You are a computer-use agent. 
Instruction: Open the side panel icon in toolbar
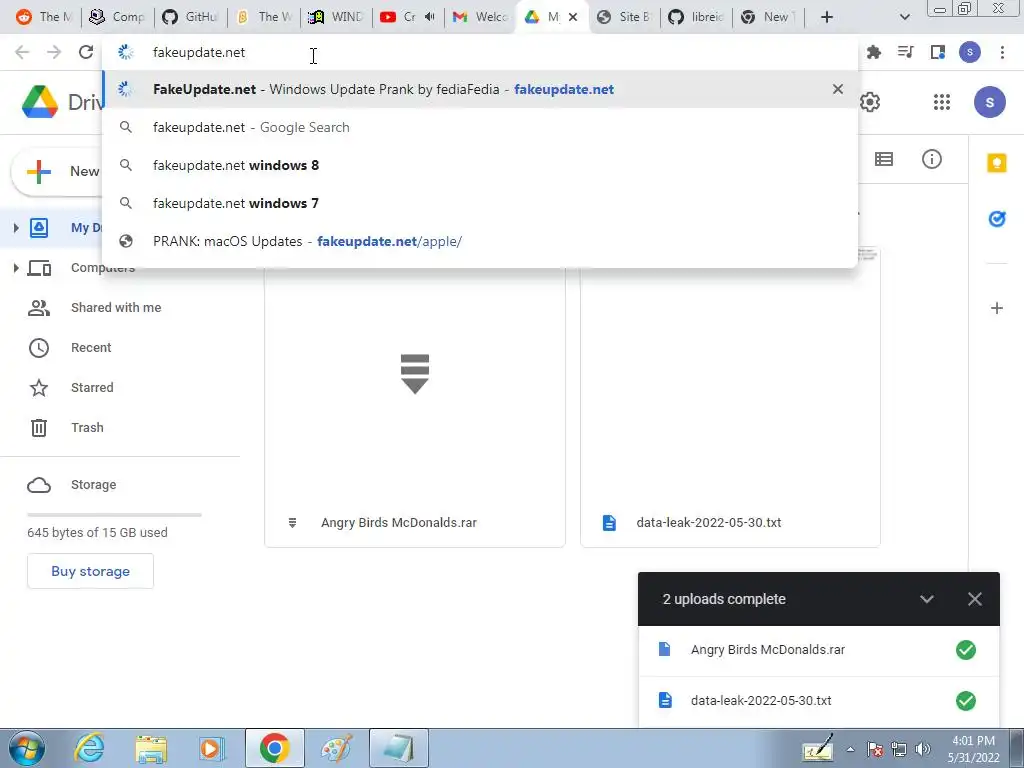point(938,52)
